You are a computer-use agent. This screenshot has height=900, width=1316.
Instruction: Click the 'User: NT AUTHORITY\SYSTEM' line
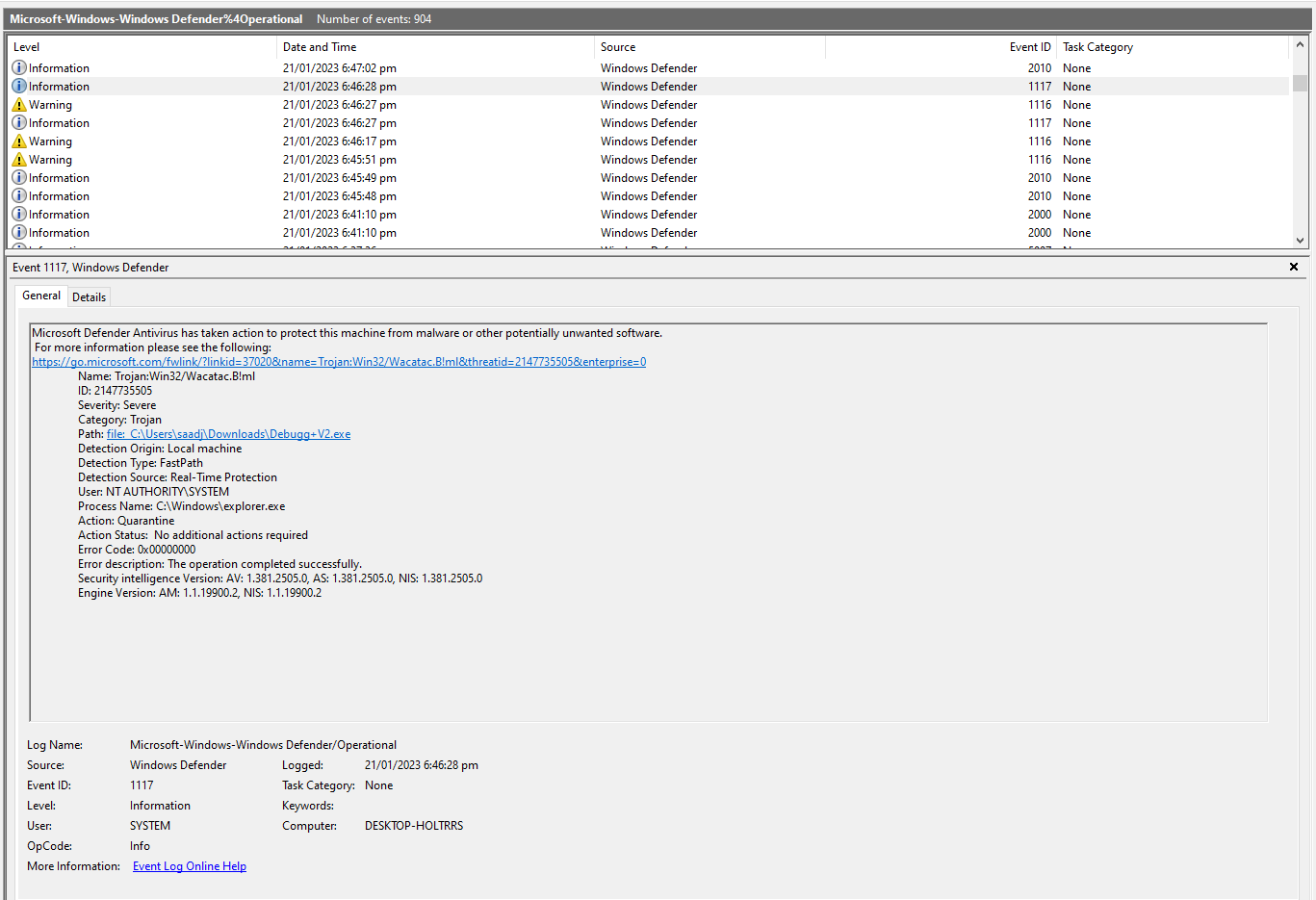[x=153, y=492]
